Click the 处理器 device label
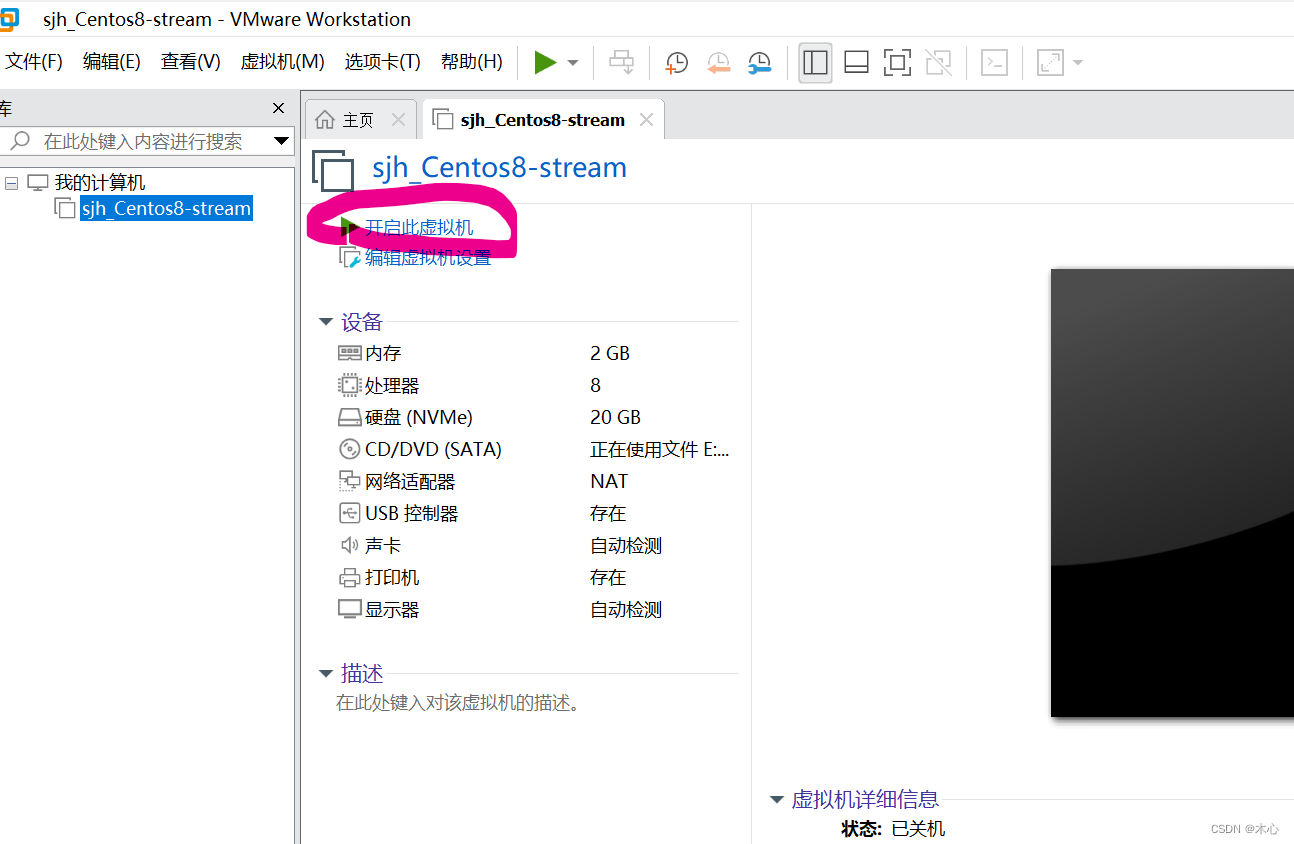1294x844 pixels. click(392, 385)
